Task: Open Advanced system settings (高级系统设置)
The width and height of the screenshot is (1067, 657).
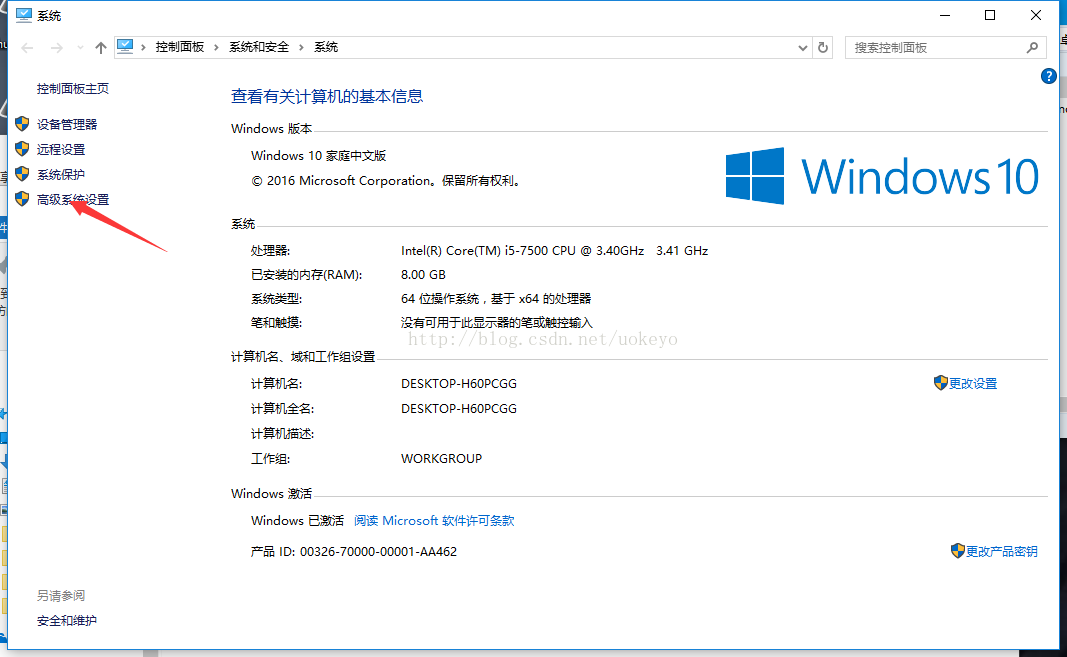Action: click(73, 199)
